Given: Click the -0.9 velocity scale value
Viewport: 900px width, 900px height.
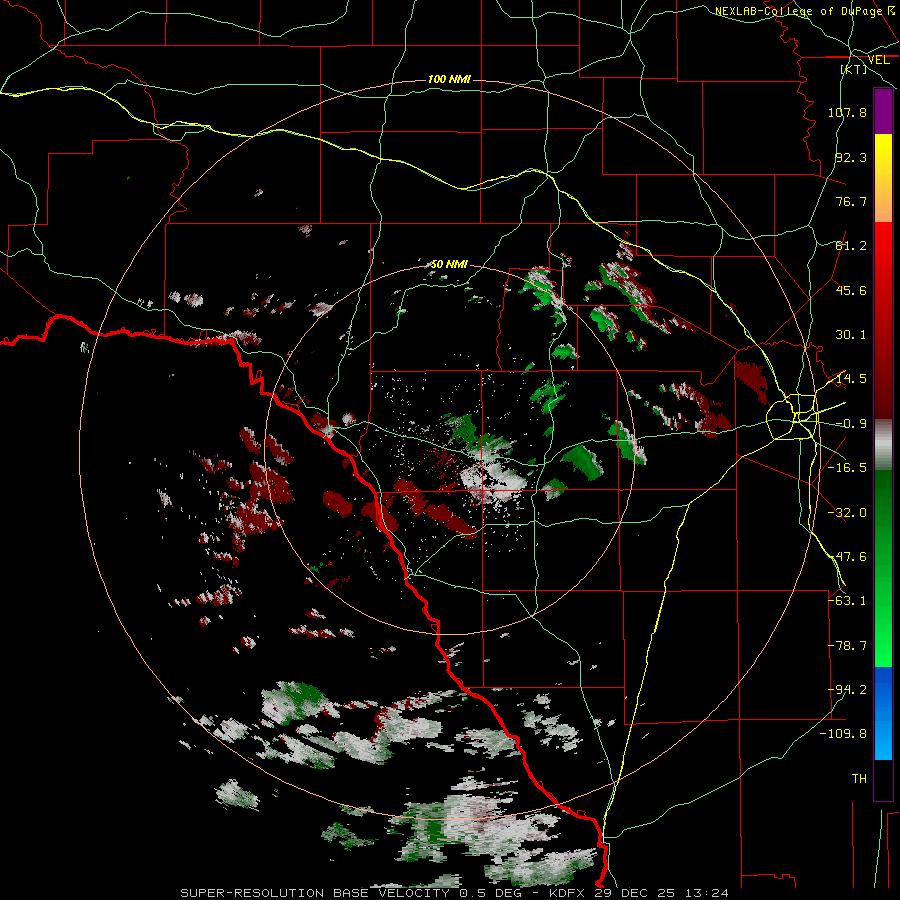Looking at the screenshot, I should 851,424.
